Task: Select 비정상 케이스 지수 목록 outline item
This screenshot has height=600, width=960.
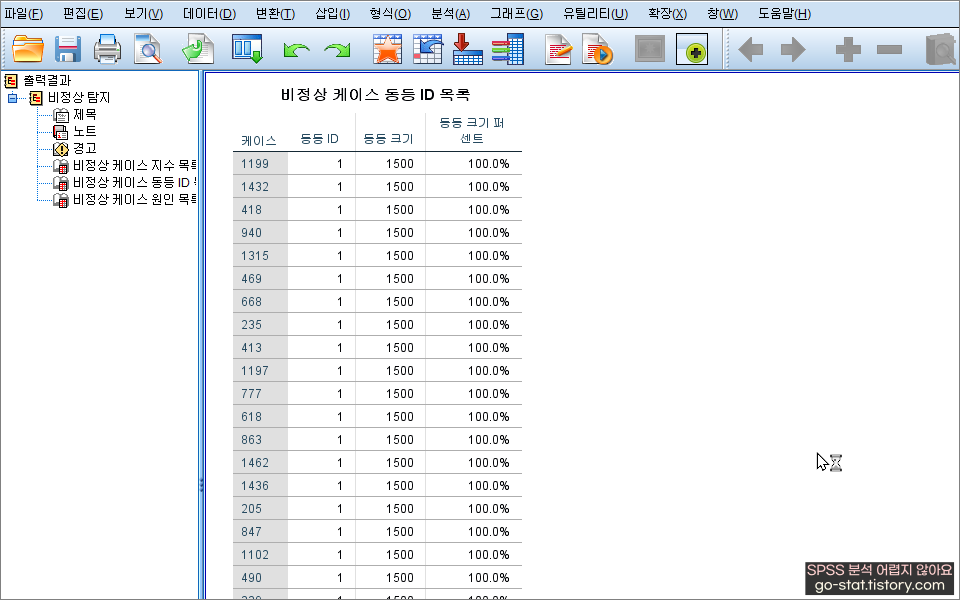Action: click(135, 165)
